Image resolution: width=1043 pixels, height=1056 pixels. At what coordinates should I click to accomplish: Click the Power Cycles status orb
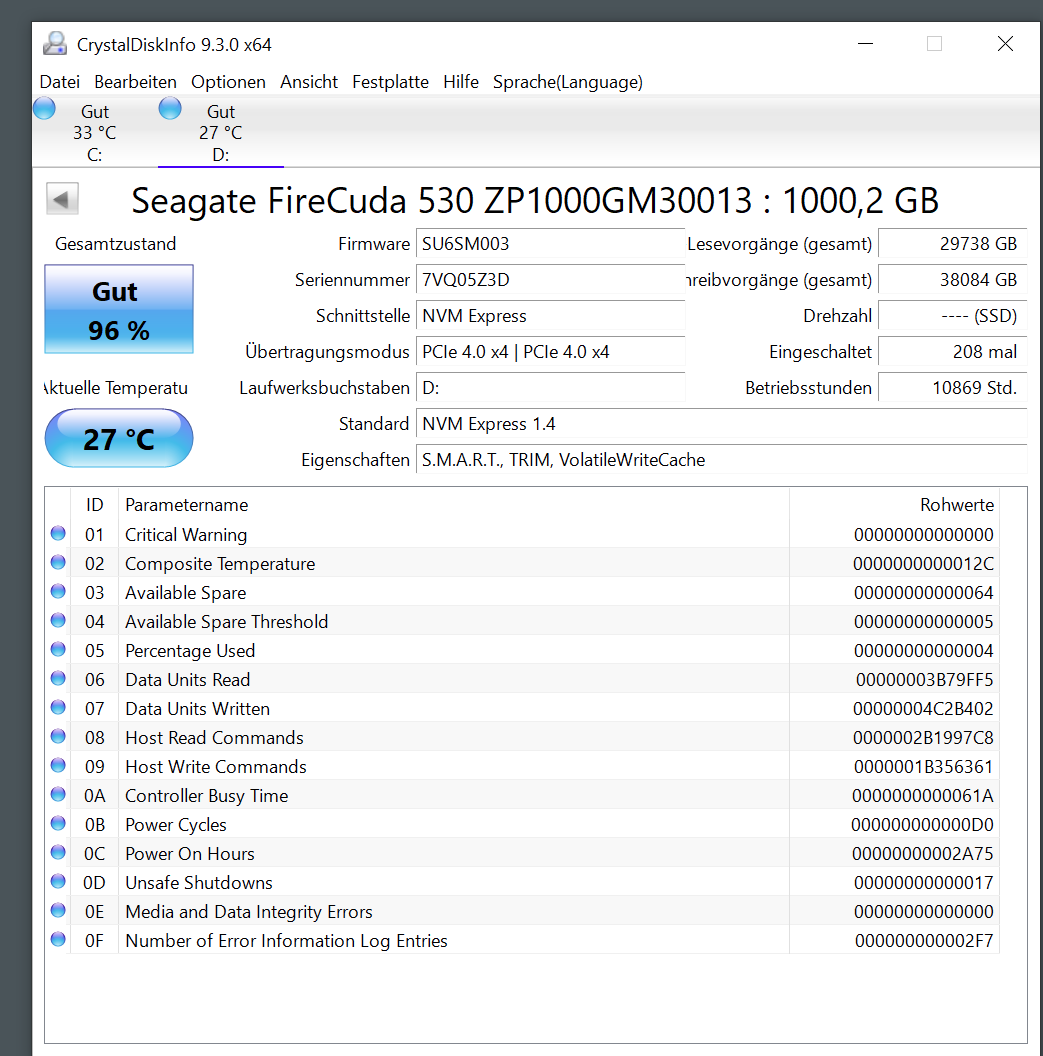[x=59, y=823]
